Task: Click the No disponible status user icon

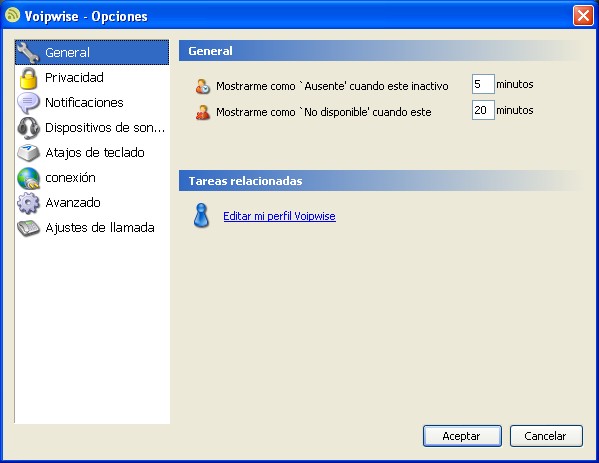Action: [202, 112]
